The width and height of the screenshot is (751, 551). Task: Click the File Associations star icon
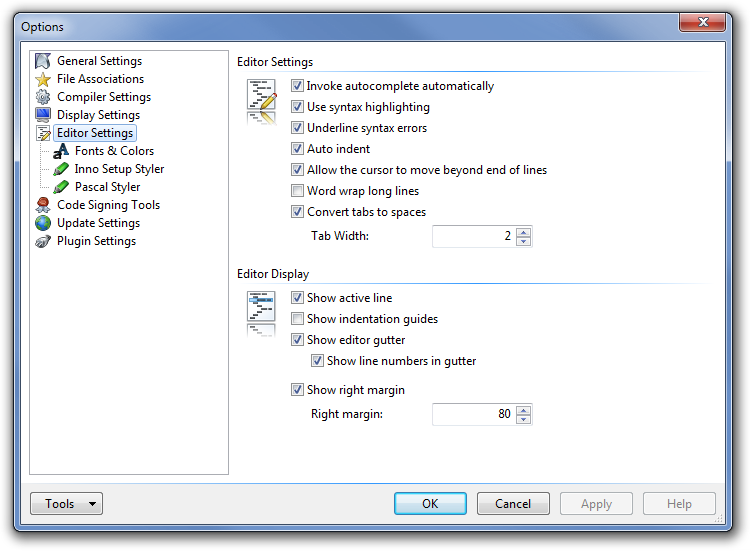[43, 79]
